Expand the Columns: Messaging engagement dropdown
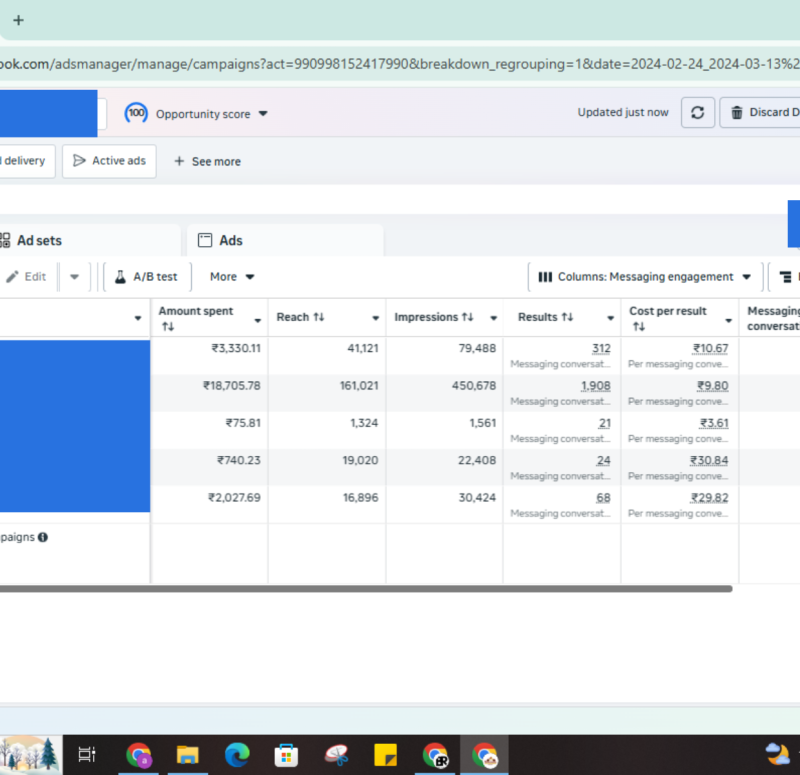This screenshot has height=775, width=800. click(644, 277)
